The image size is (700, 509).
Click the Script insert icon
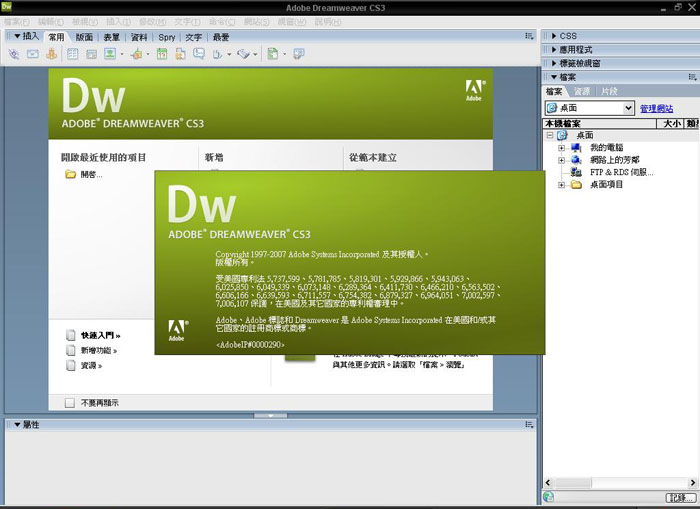coord(244,54)
